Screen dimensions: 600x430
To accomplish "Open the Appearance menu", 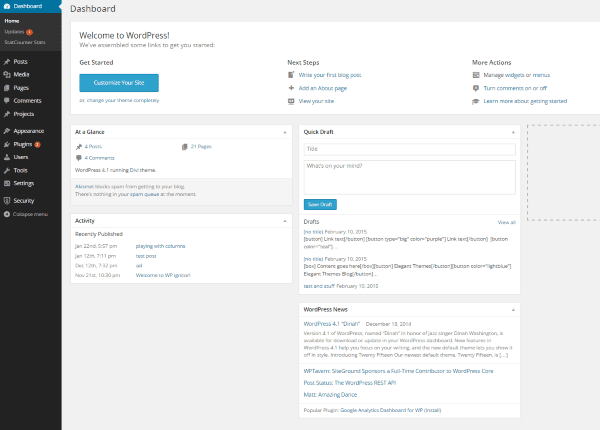I will click(x=29, y=131).
